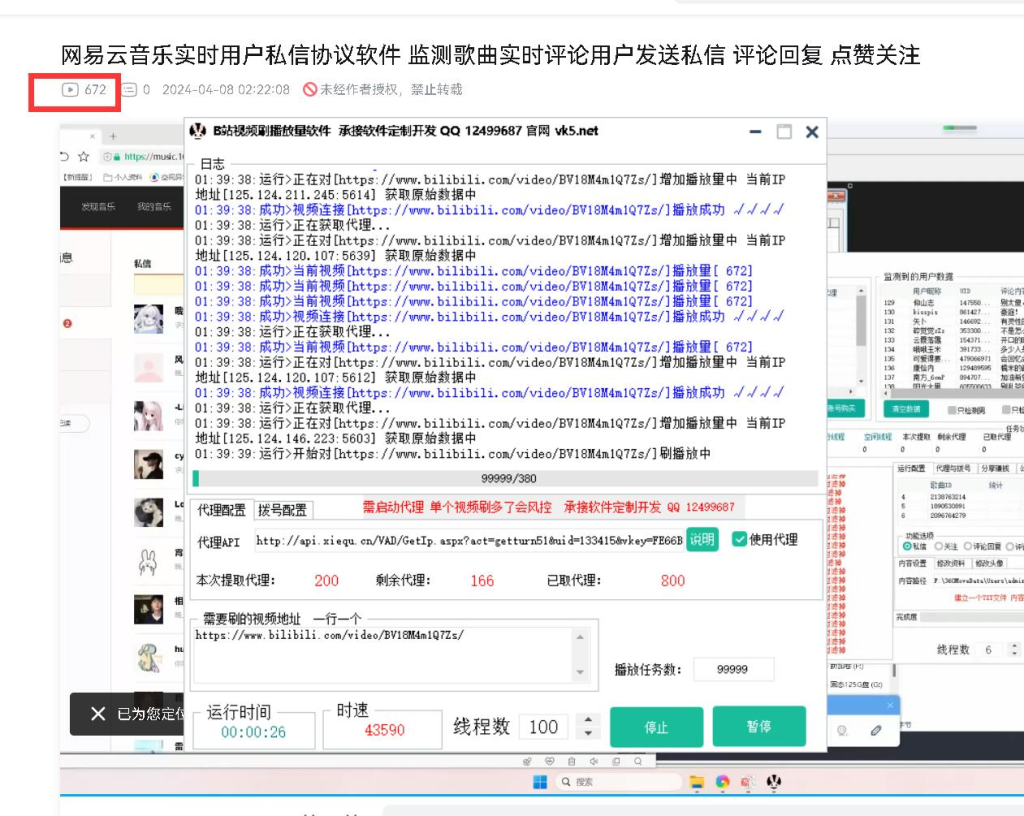Dismiss the 已为您定位 notification with its X

98,714
